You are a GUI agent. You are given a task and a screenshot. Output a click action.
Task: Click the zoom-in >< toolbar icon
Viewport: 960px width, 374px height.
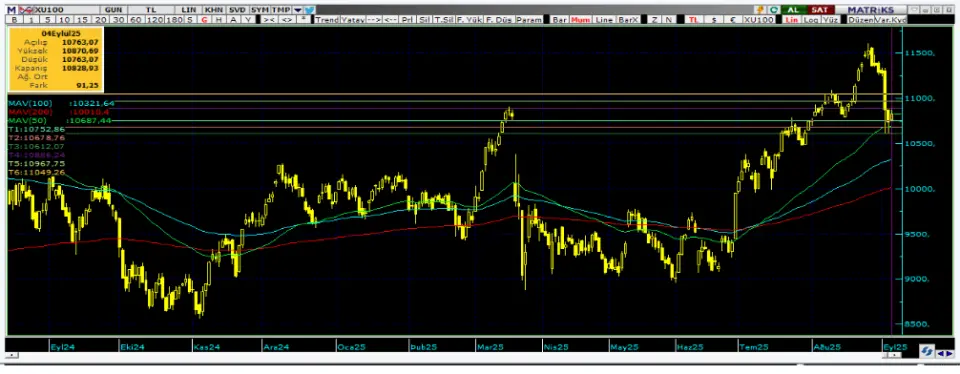(x=269, y=20)
